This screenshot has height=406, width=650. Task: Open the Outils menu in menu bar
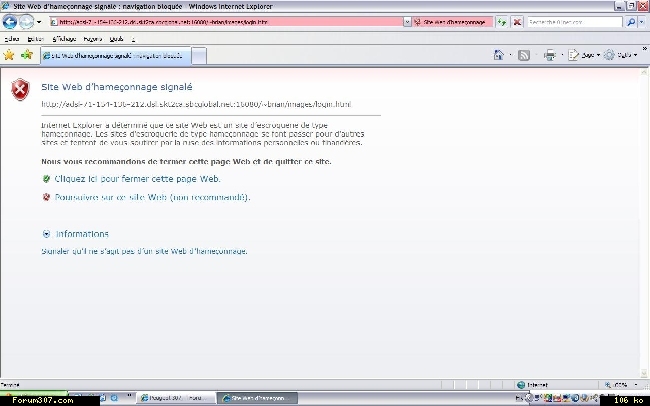pos(116,39)
